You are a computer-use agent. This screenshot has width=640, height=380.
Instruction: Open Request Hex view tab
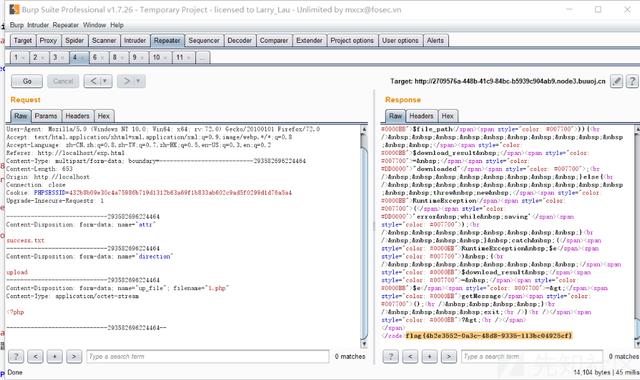point(104,116)
